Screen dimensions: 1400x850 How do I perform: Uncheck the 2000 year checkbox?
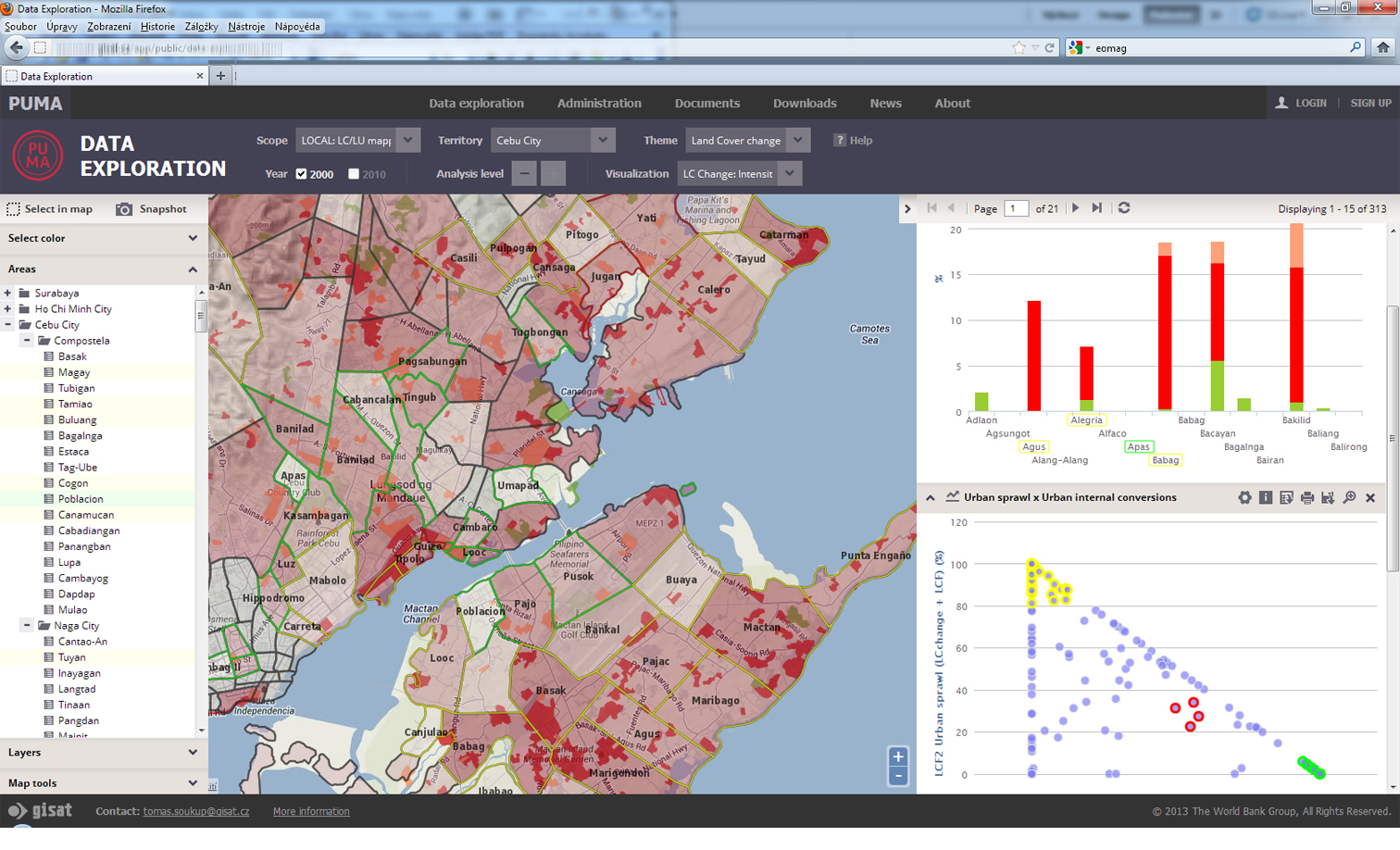pos(301,174)
